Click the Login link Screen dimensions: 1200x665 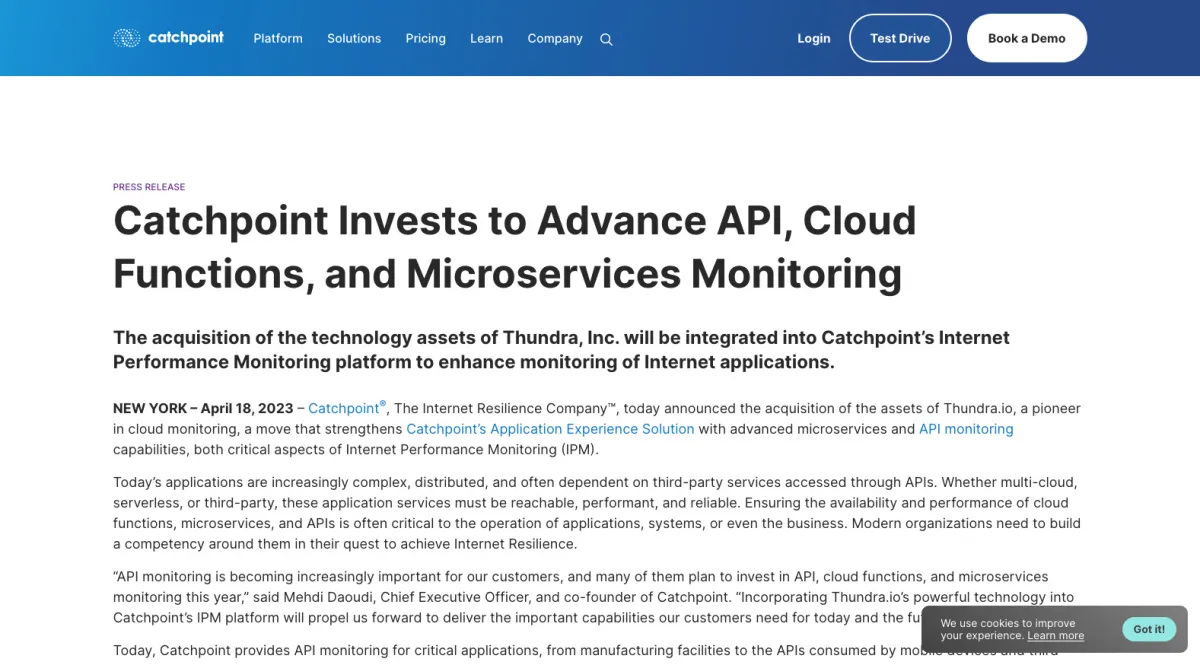(x=814, y=38)
